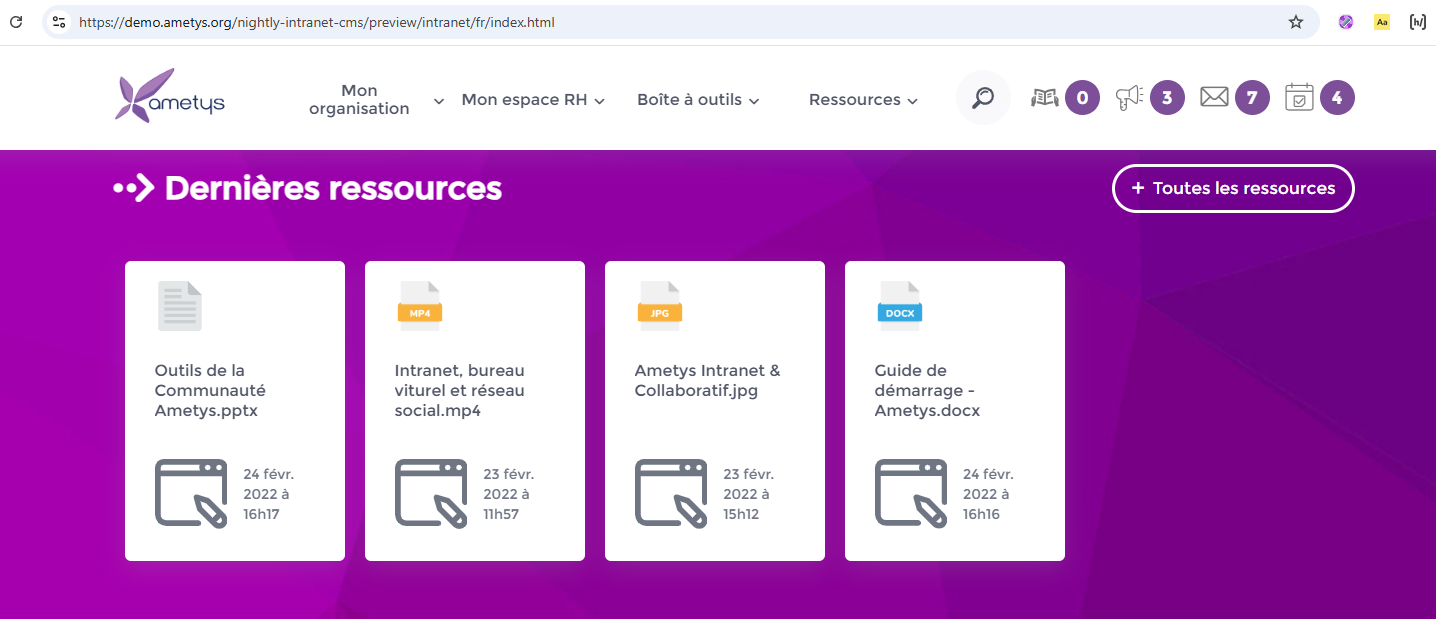The image size is (1436, 619).
Task: Click the MP4 file type icon
Action: 420,306
